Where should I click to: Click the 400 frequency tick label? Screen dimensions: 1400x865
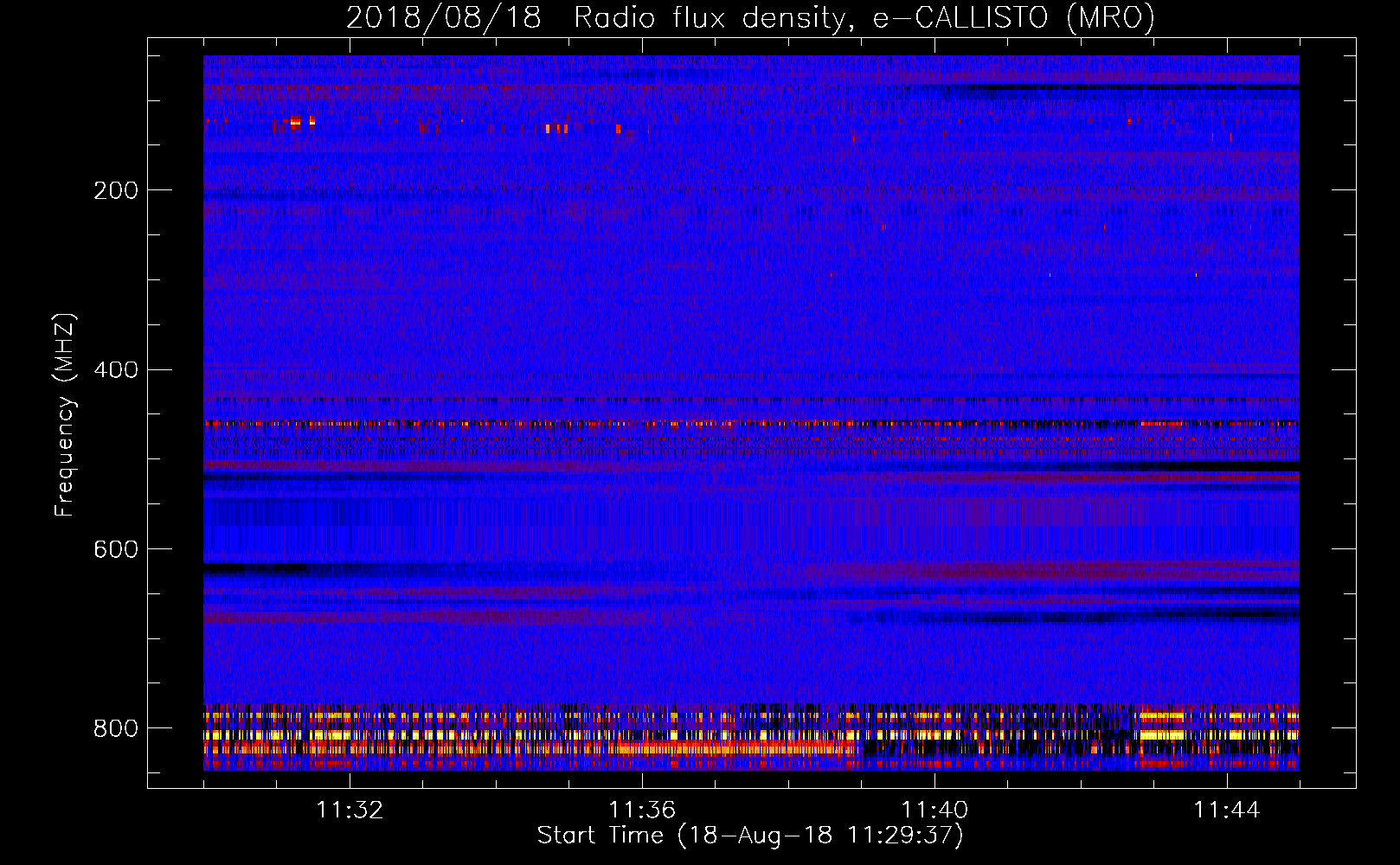[x=116, y=370]
